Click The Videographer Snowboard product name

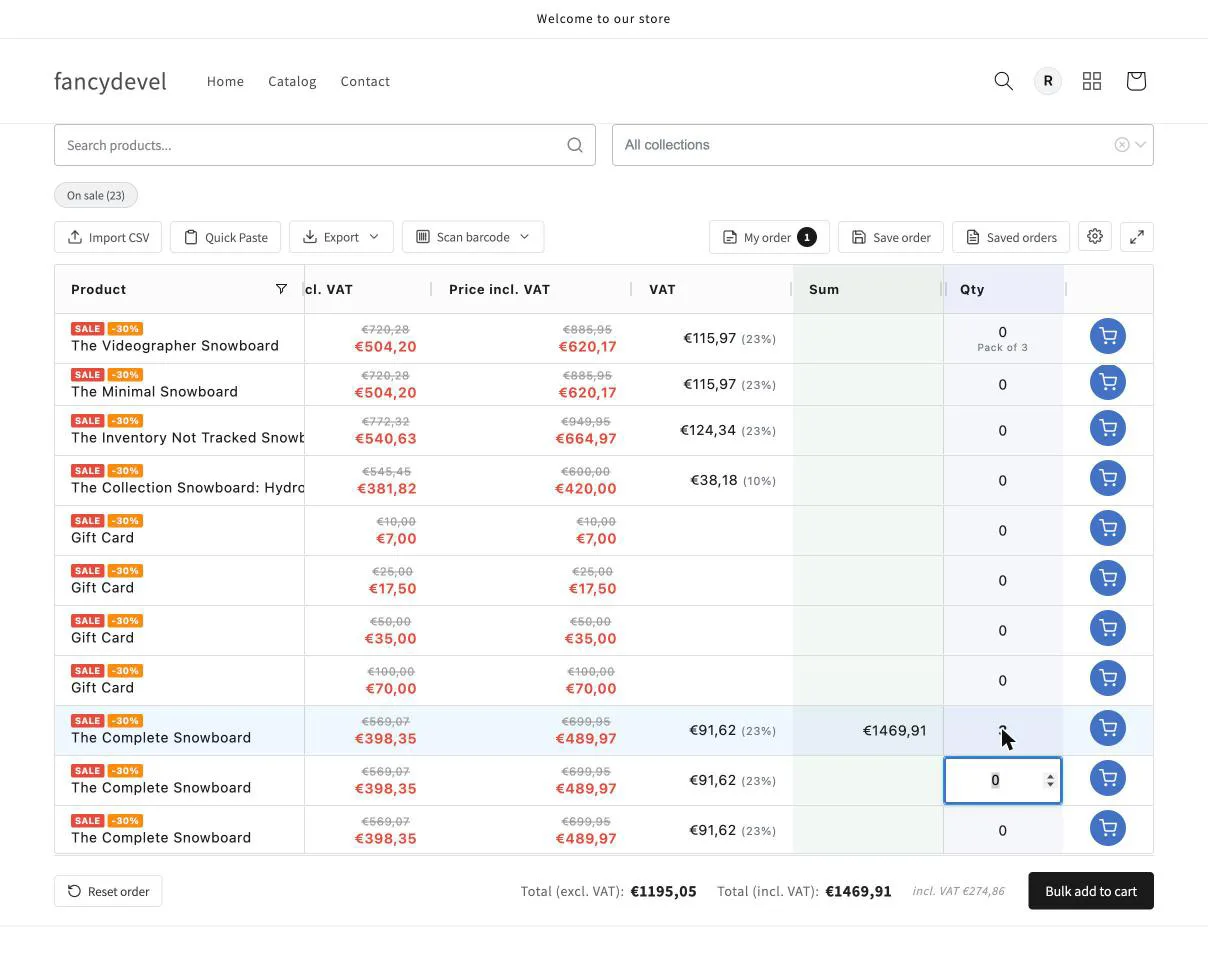click(175, 345)
